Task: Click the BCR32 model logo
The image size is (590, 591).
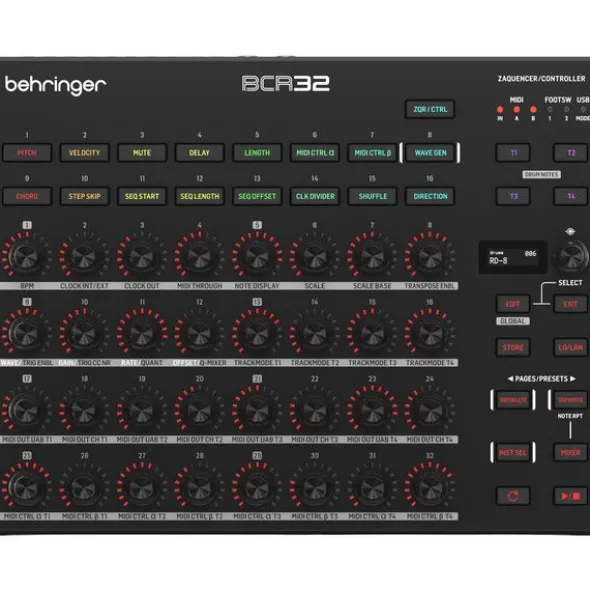Action: tap(285, 84)
